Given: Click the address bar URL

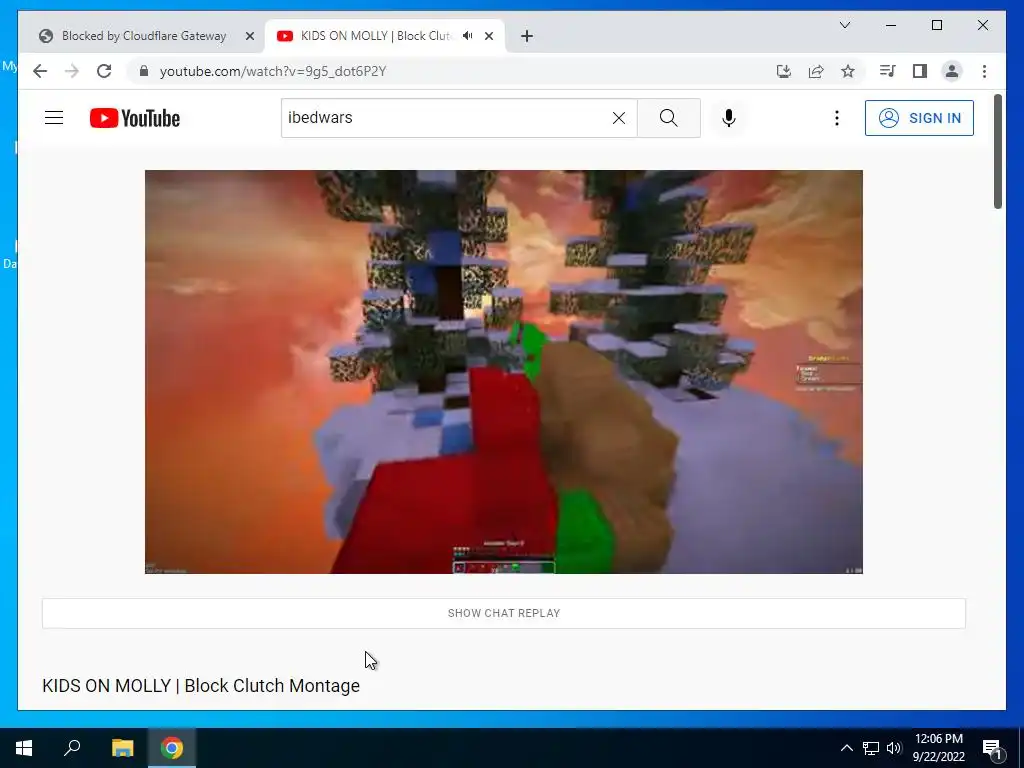Looking at the screenshot, I should 273,71.
